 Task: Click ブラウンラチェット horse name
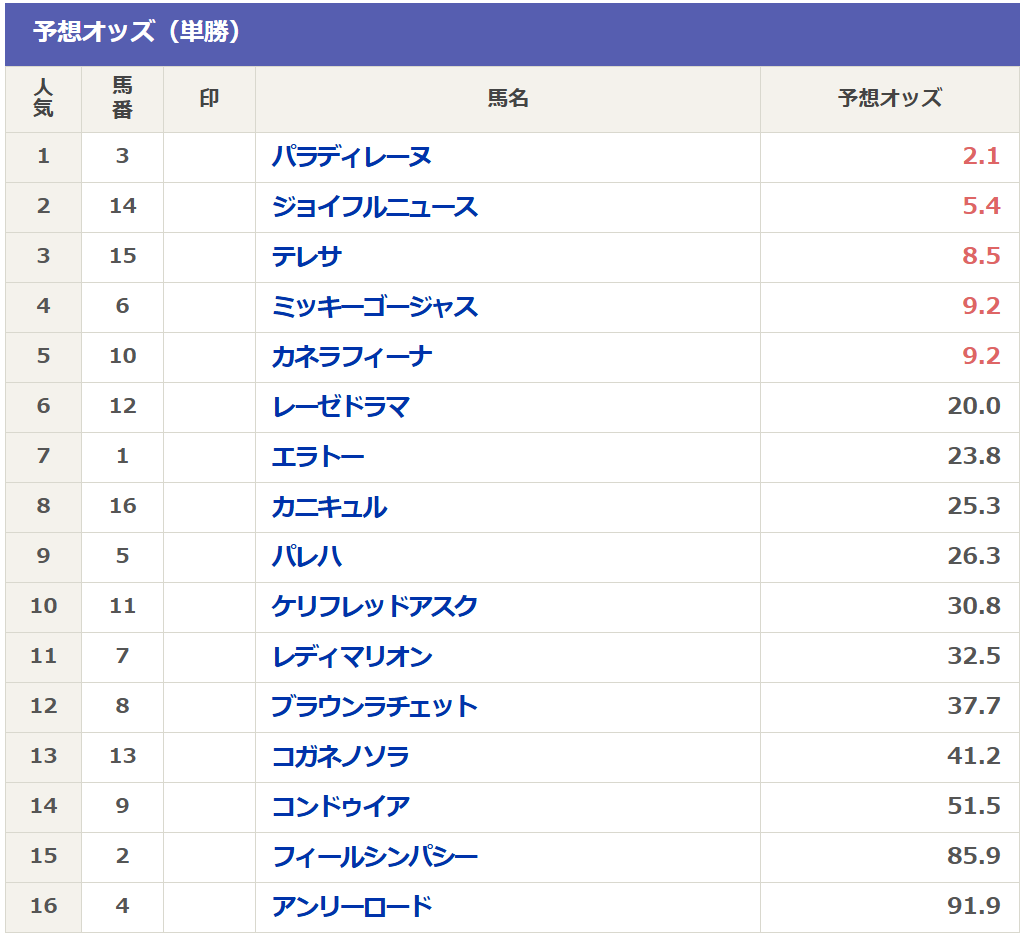click(x=374, y=707)
